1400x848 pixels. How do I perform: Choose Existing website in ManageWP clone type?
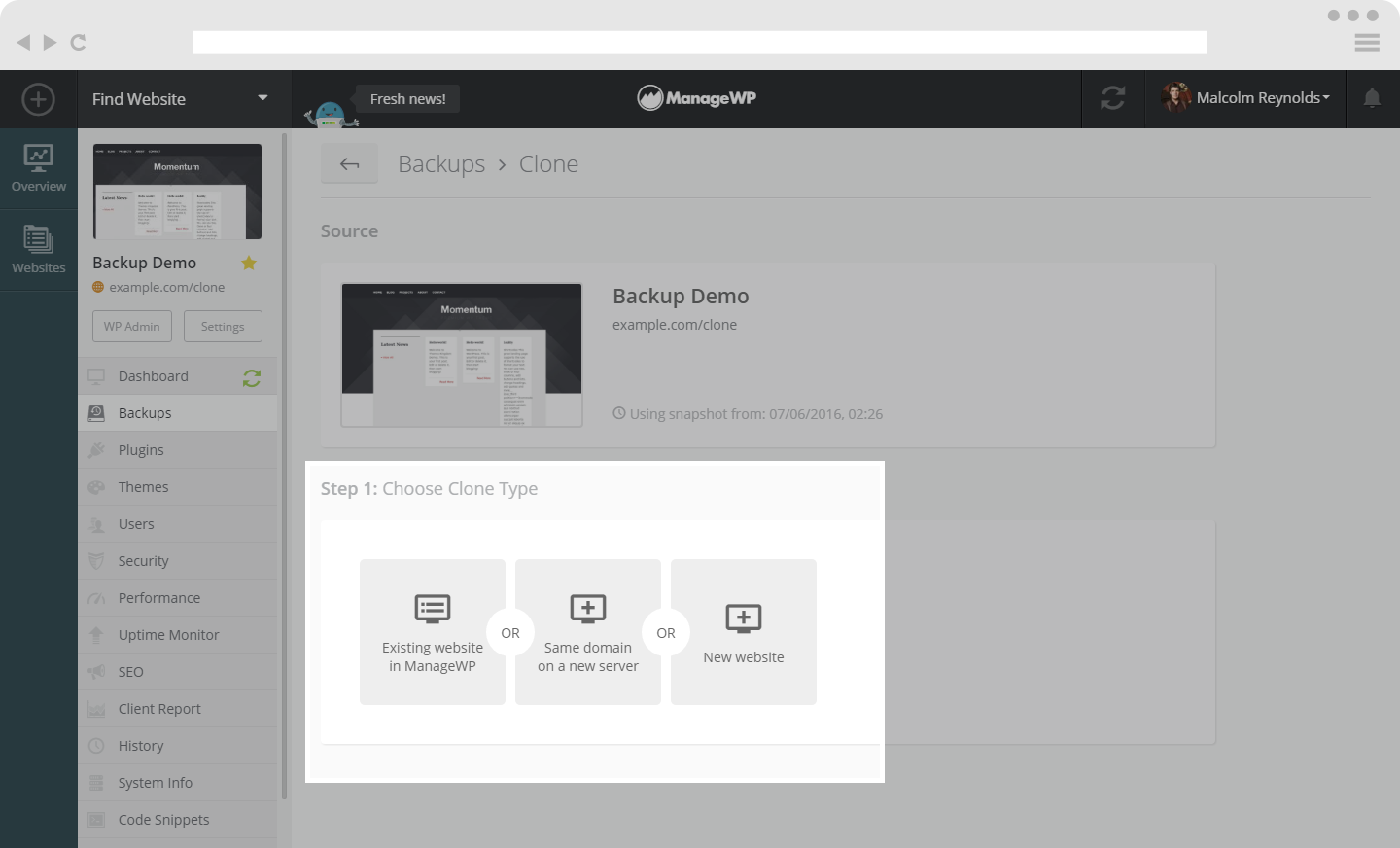pos(433,632)
